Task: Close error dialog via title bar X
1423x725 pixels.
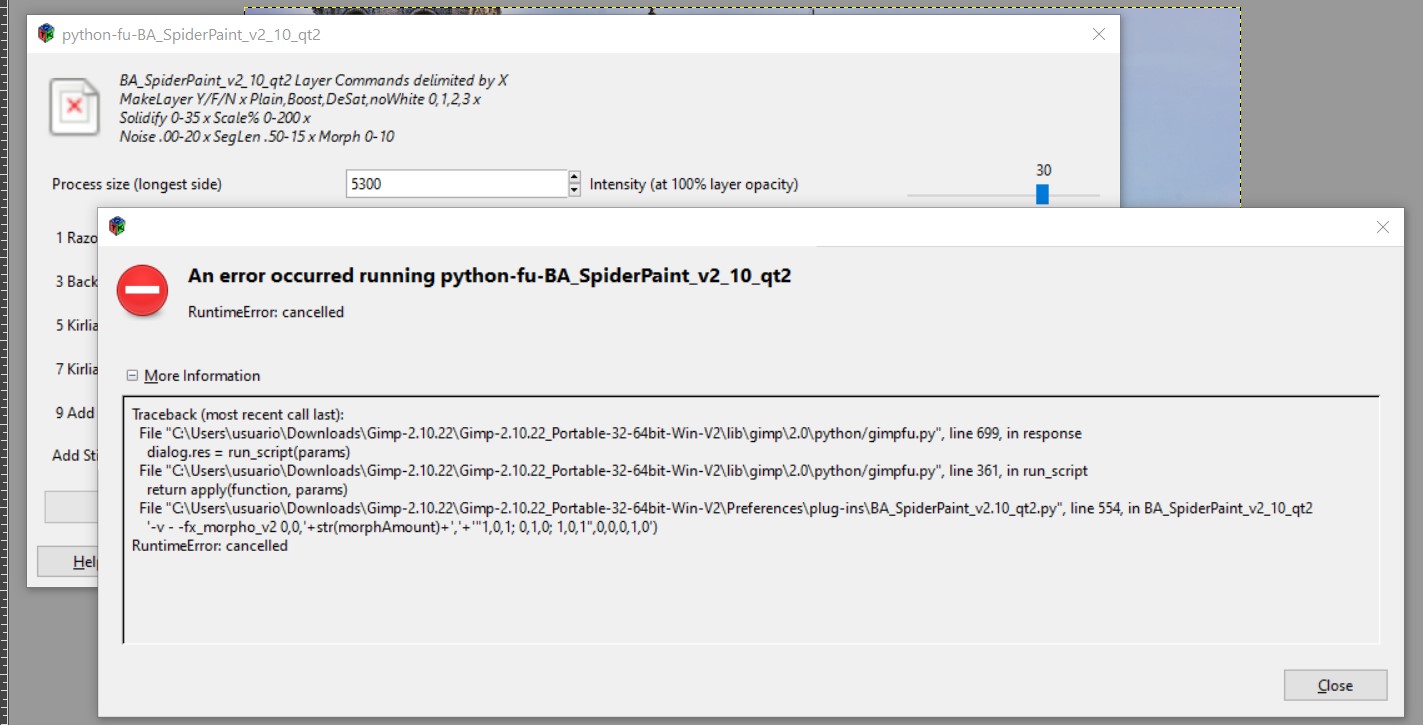Action: coord(1382,228)
